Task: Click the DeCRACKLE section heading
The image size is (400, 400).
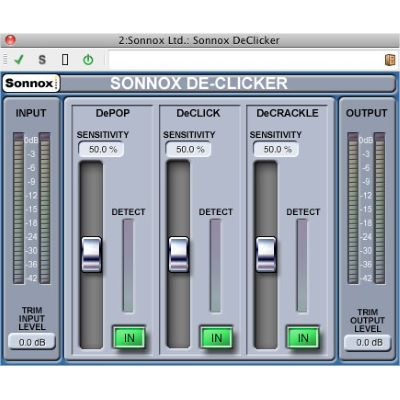Action: point(287,113)
